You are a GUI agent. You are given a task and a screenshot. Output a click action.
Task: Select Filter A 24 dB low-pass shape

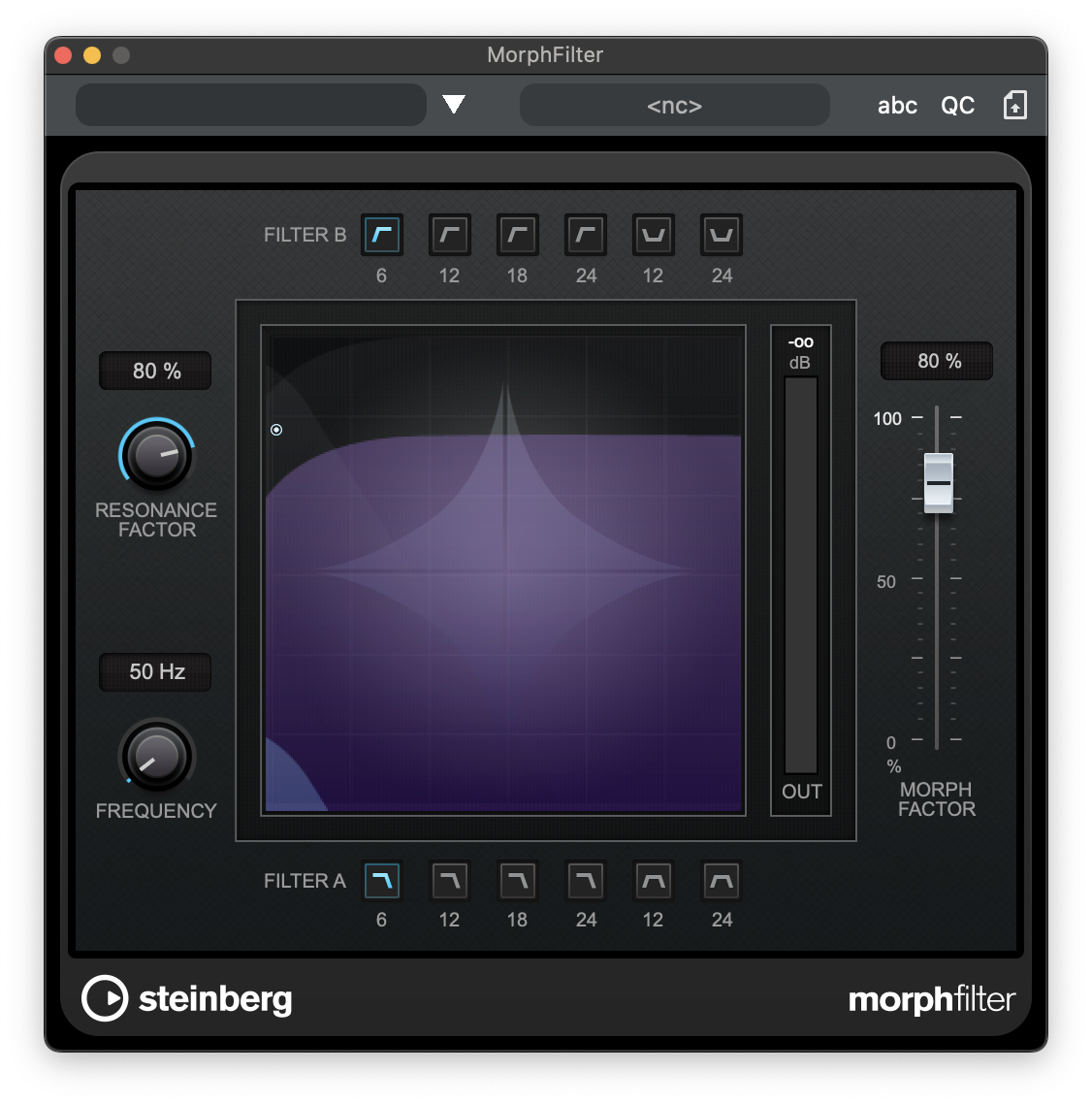(x=586, y=881)
